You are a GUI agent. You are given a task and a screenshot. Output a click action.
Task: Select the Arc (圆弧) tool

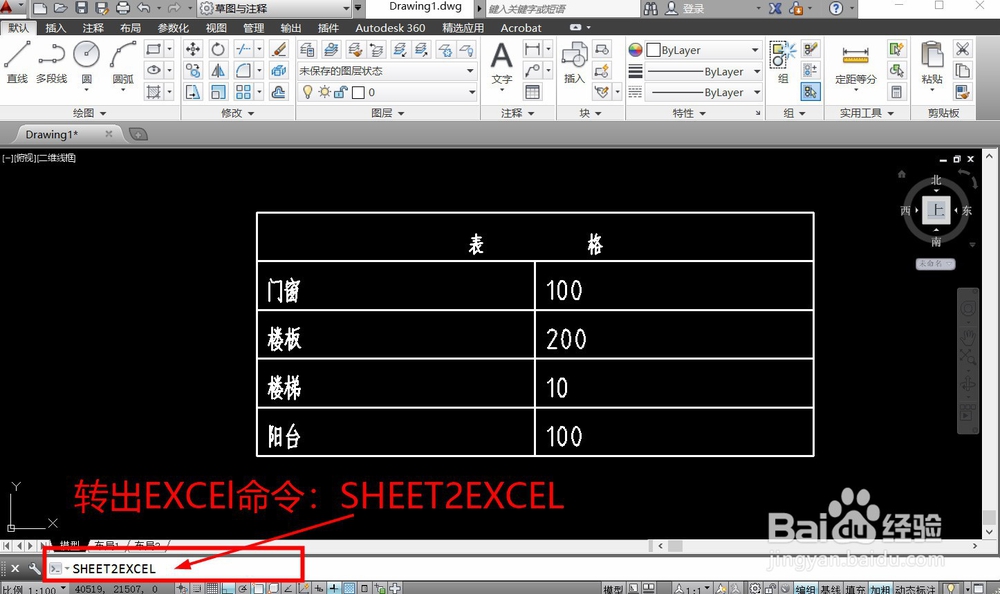pyautogui.click(x=123, y=62)
